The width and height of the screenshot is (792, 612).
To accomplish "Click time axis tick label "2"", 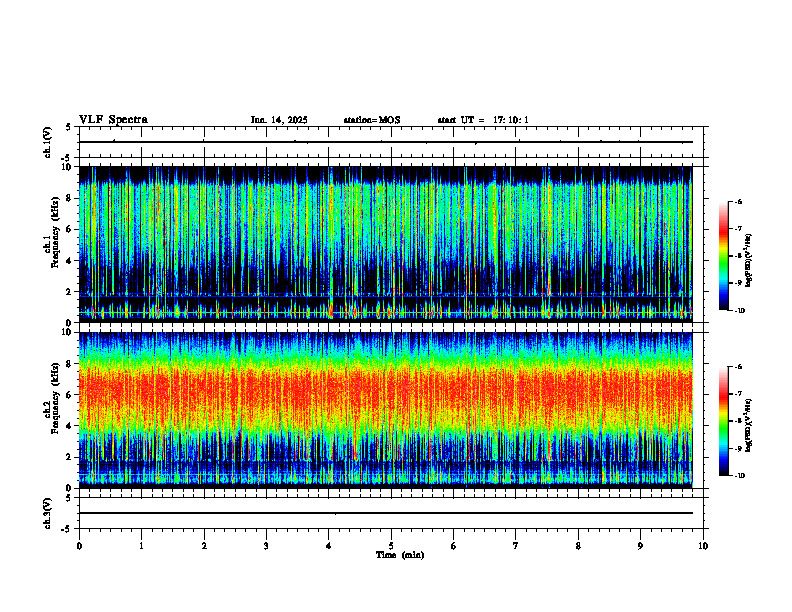I will [x=204, y=546].
